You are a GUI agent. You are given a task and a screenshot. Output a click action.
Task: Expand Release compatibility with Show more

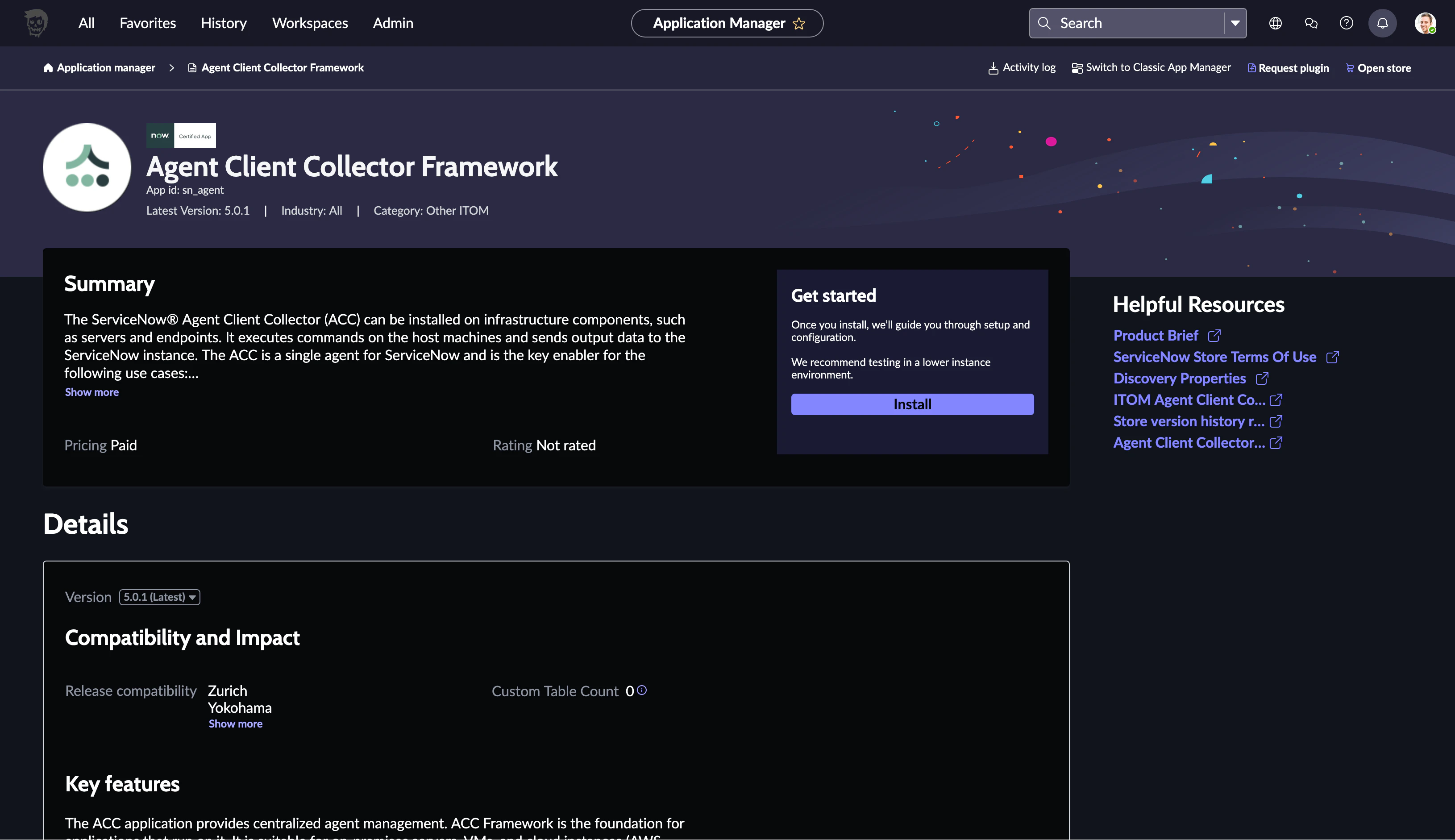coord(235,724)
